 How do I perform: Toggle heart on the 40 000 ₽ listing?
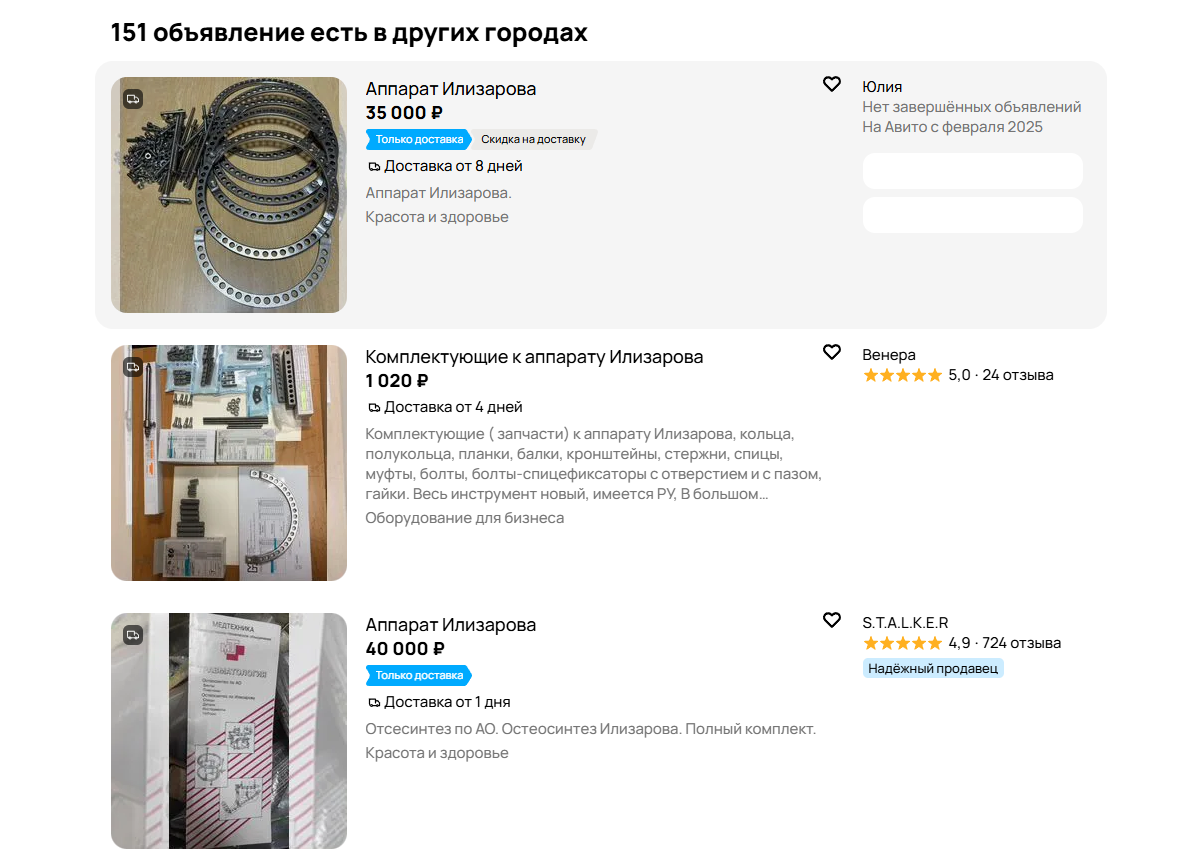click(832, 620)
